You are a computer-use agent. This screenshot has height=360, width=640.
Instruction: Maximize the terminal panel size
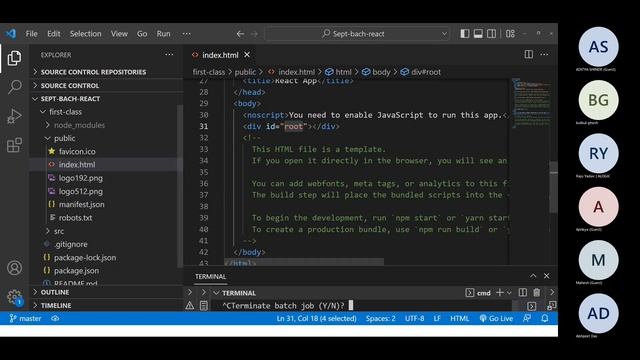pos(533,276)
